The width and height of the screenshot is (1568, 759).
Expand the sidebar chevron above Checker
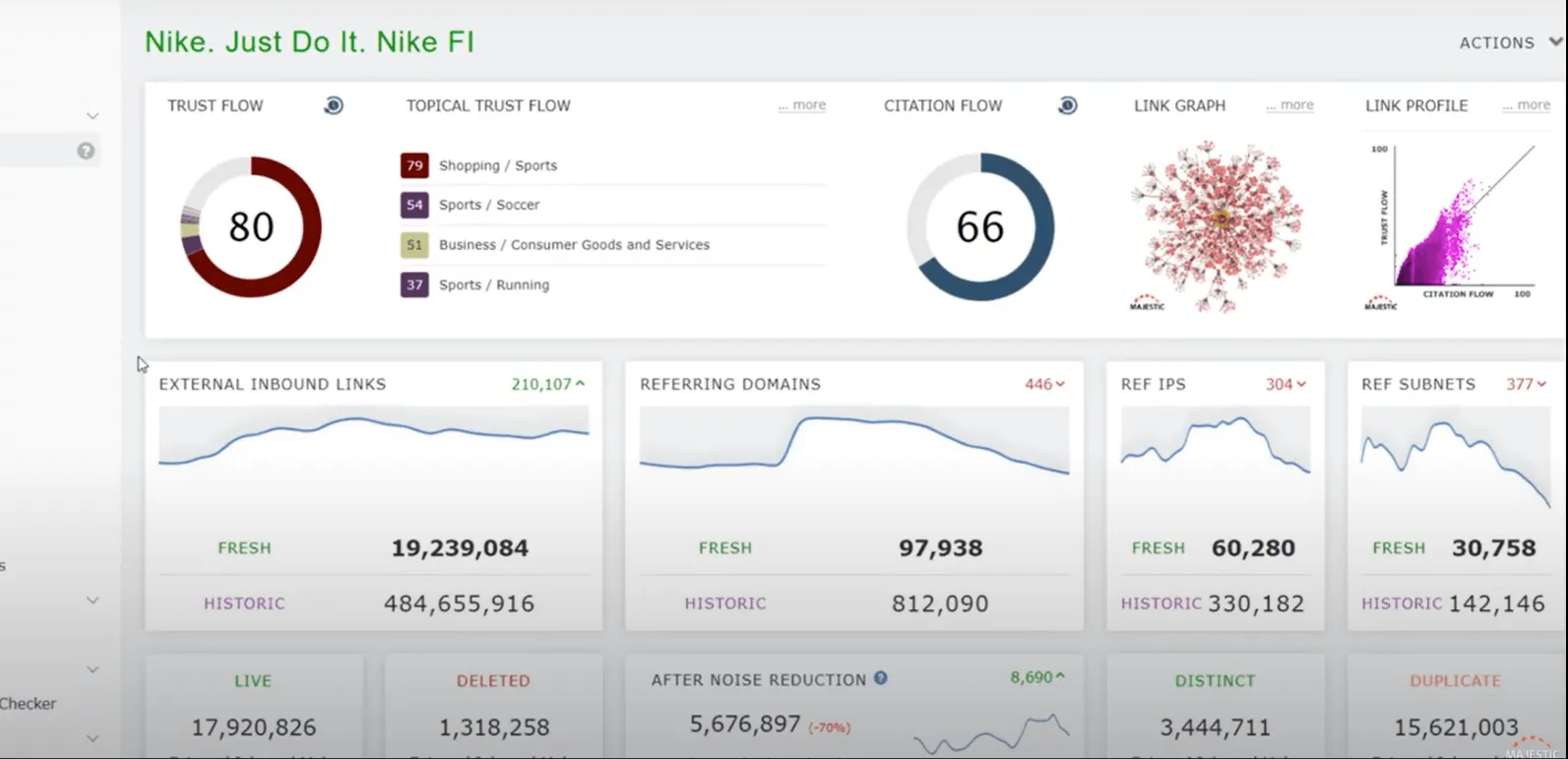(x=93, y=600)
